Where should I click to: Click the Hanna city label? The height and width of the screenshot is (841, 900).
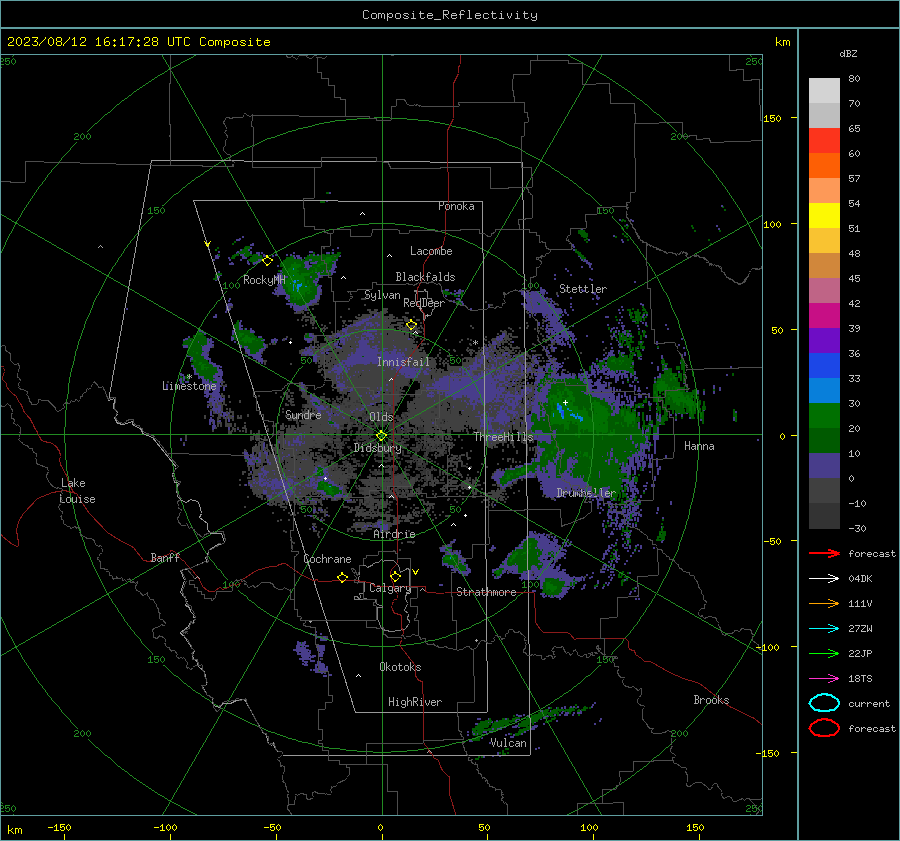tap(699, 446)
